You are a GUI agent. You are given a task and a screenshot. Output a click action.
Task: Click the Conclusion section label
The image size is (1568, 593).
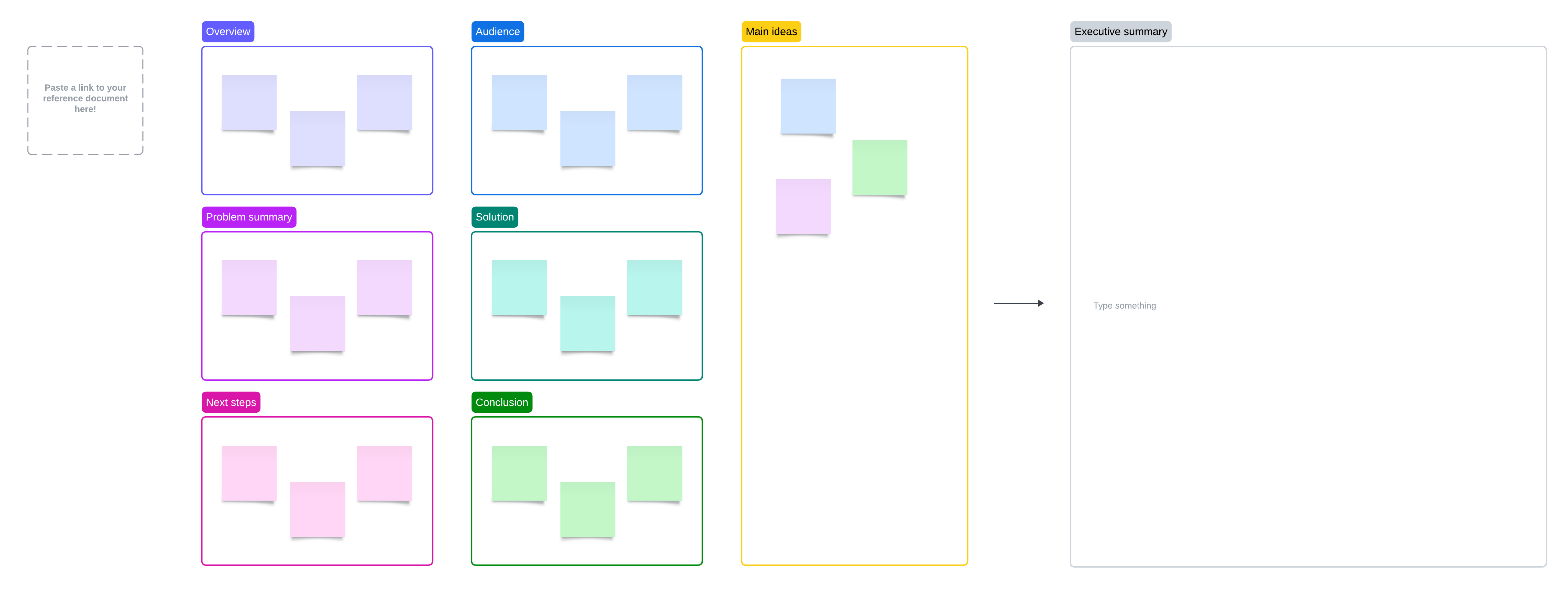point(502,402)
